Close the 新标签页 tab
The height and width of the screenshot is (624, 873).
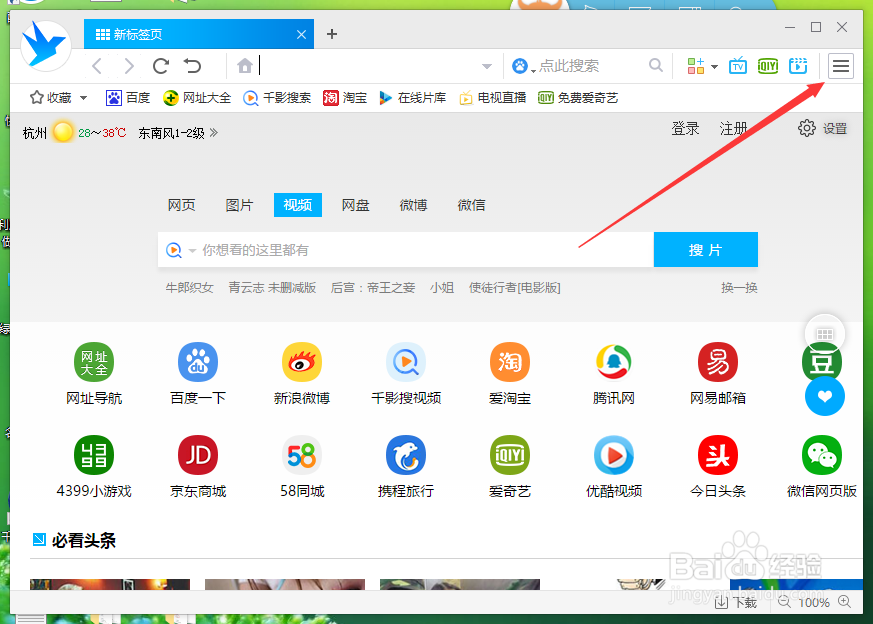301,35
